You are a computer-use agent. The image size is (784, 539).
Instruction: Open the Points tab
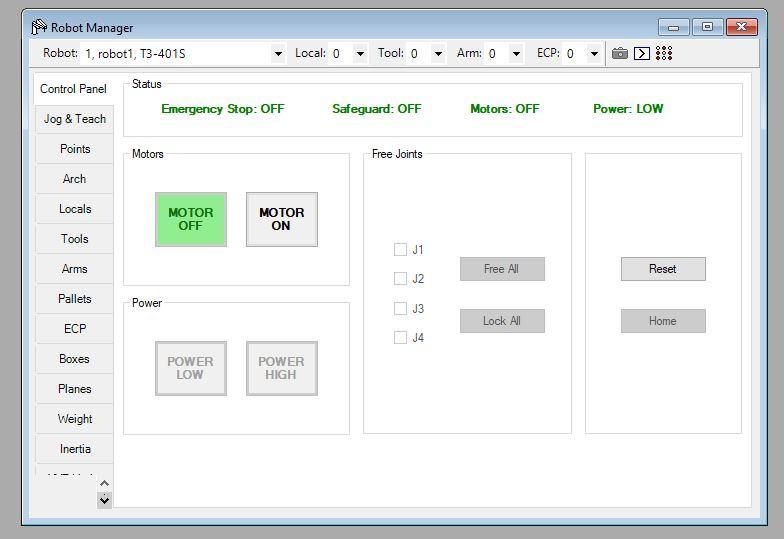tap(74, 149)
